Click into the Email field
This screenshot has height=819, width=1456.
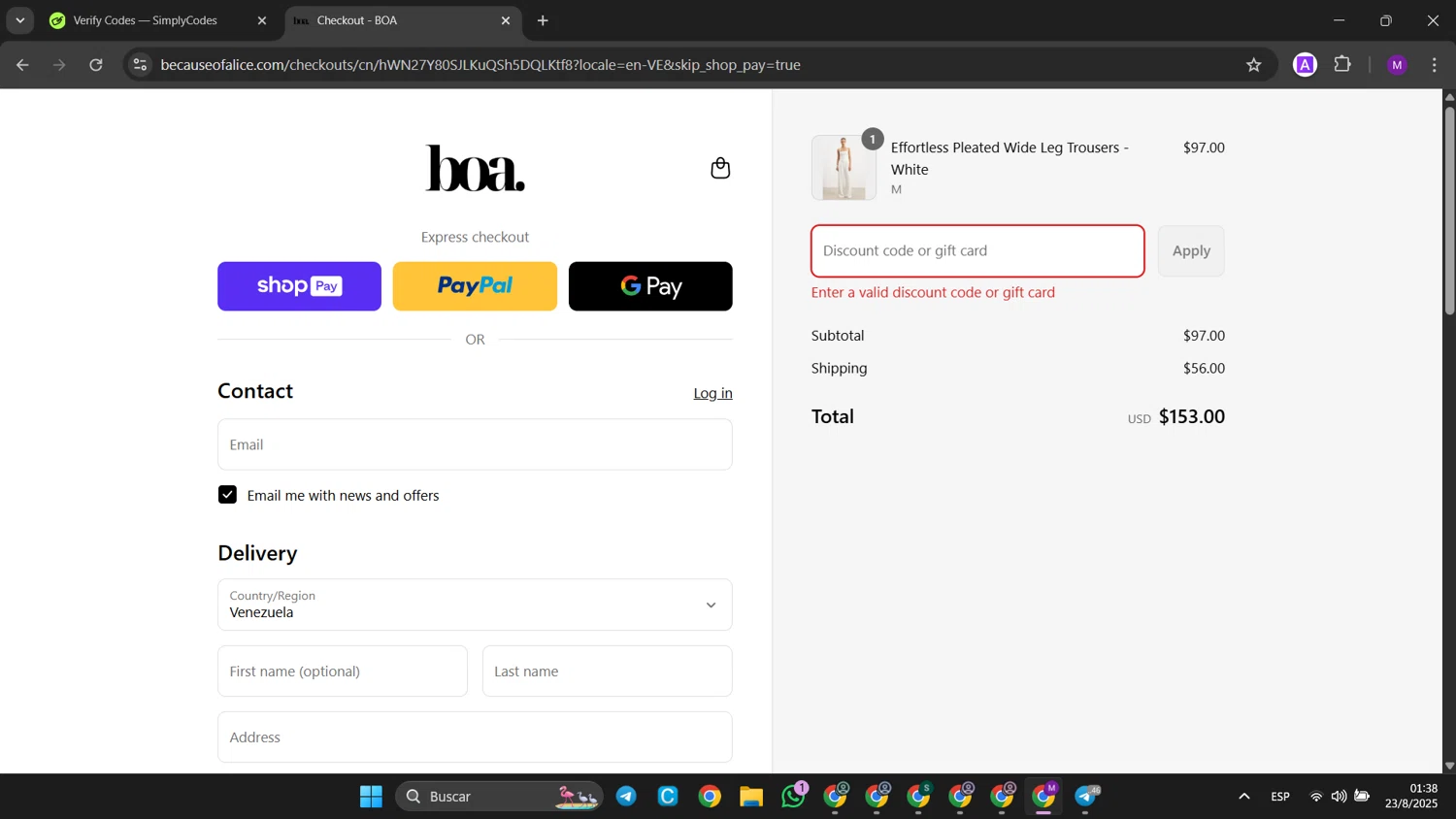pyautogui.click(x=475, y=444)
